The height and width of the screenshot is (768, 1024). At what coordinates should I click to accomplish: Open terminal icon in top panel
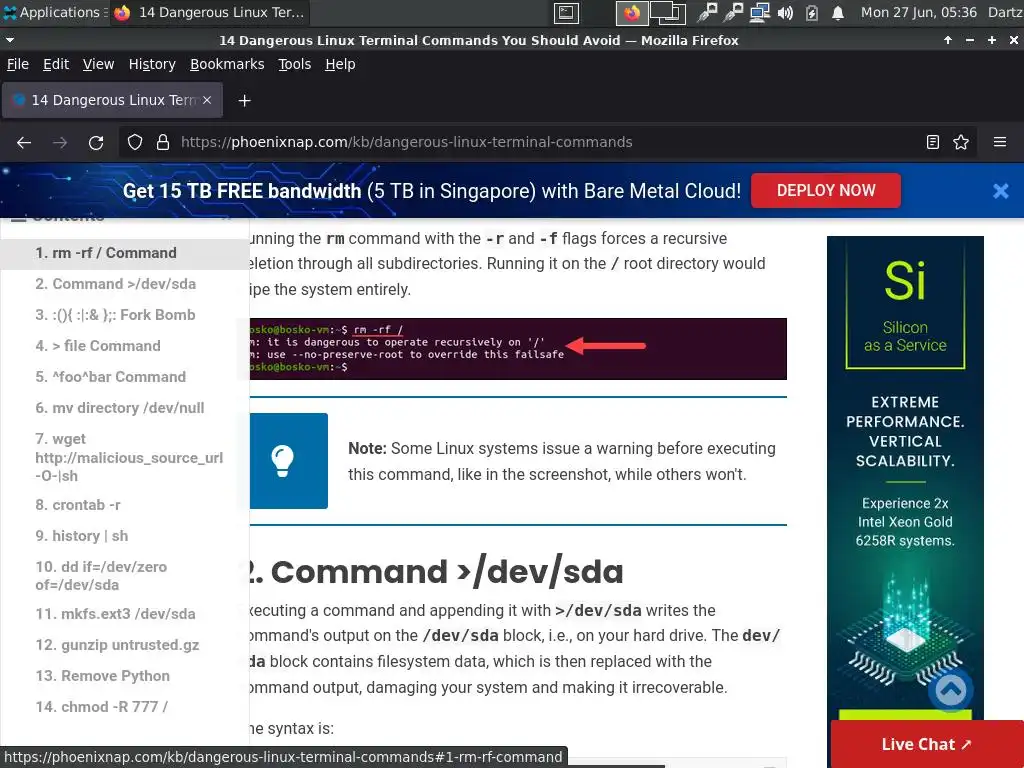click(x=566, y=12)
